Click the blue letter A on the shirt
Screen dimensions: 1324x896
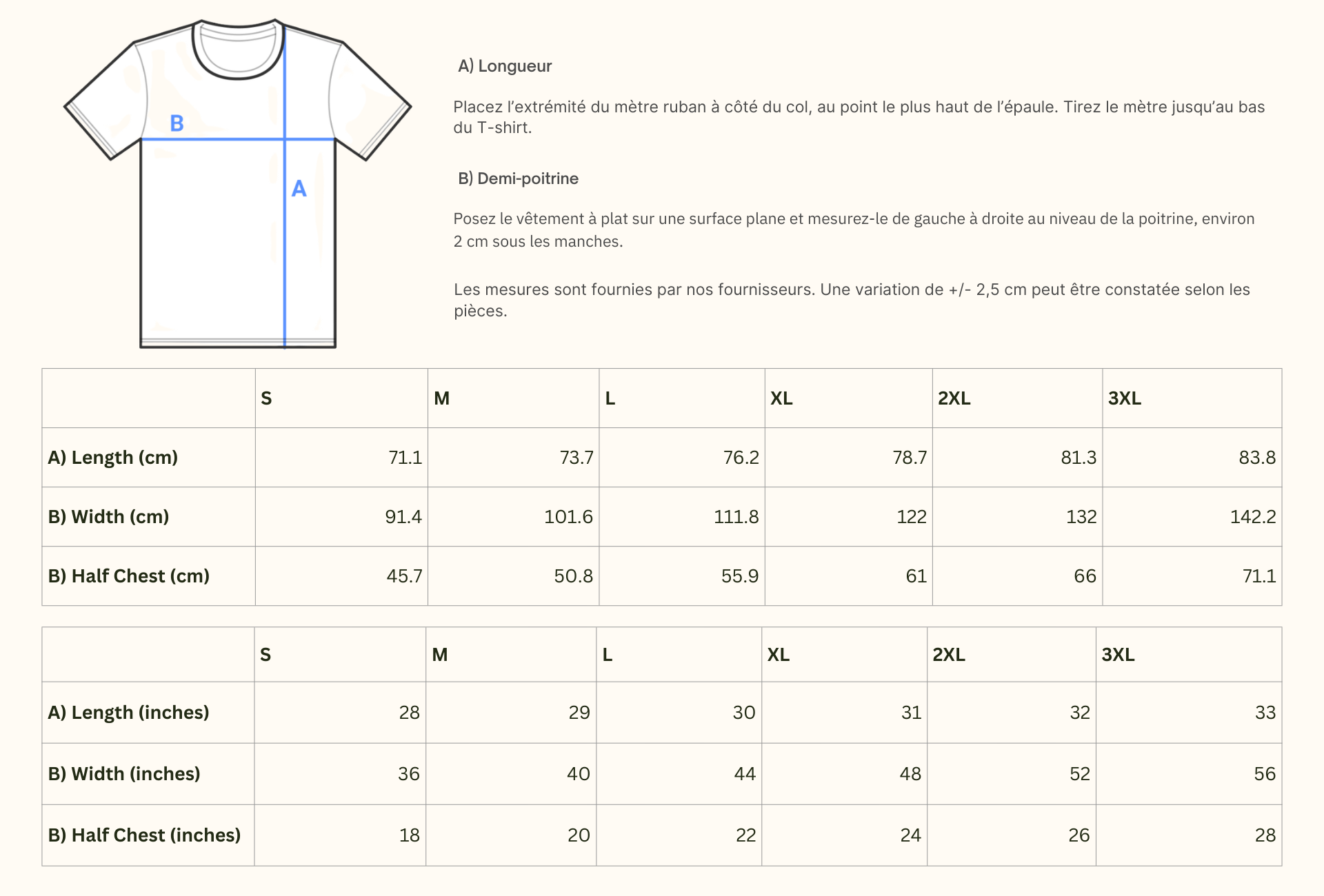(299, 188)
